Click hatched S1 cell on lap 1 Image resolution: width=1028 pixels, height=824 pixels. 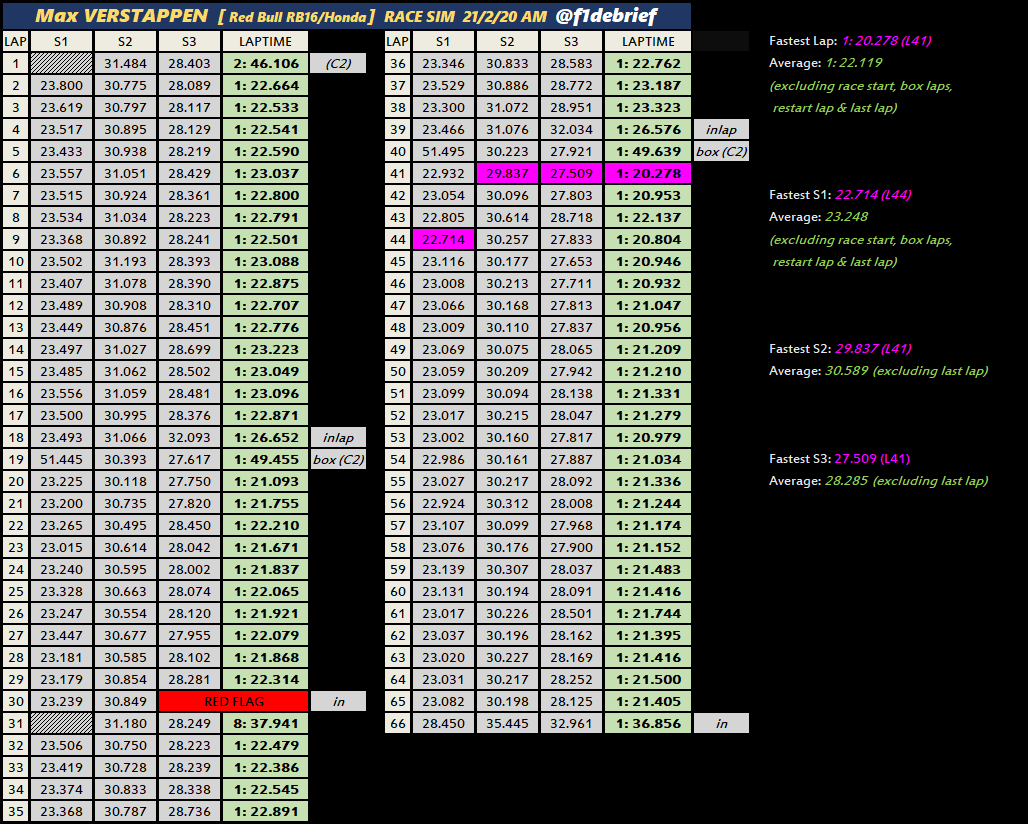click(61, 63)
